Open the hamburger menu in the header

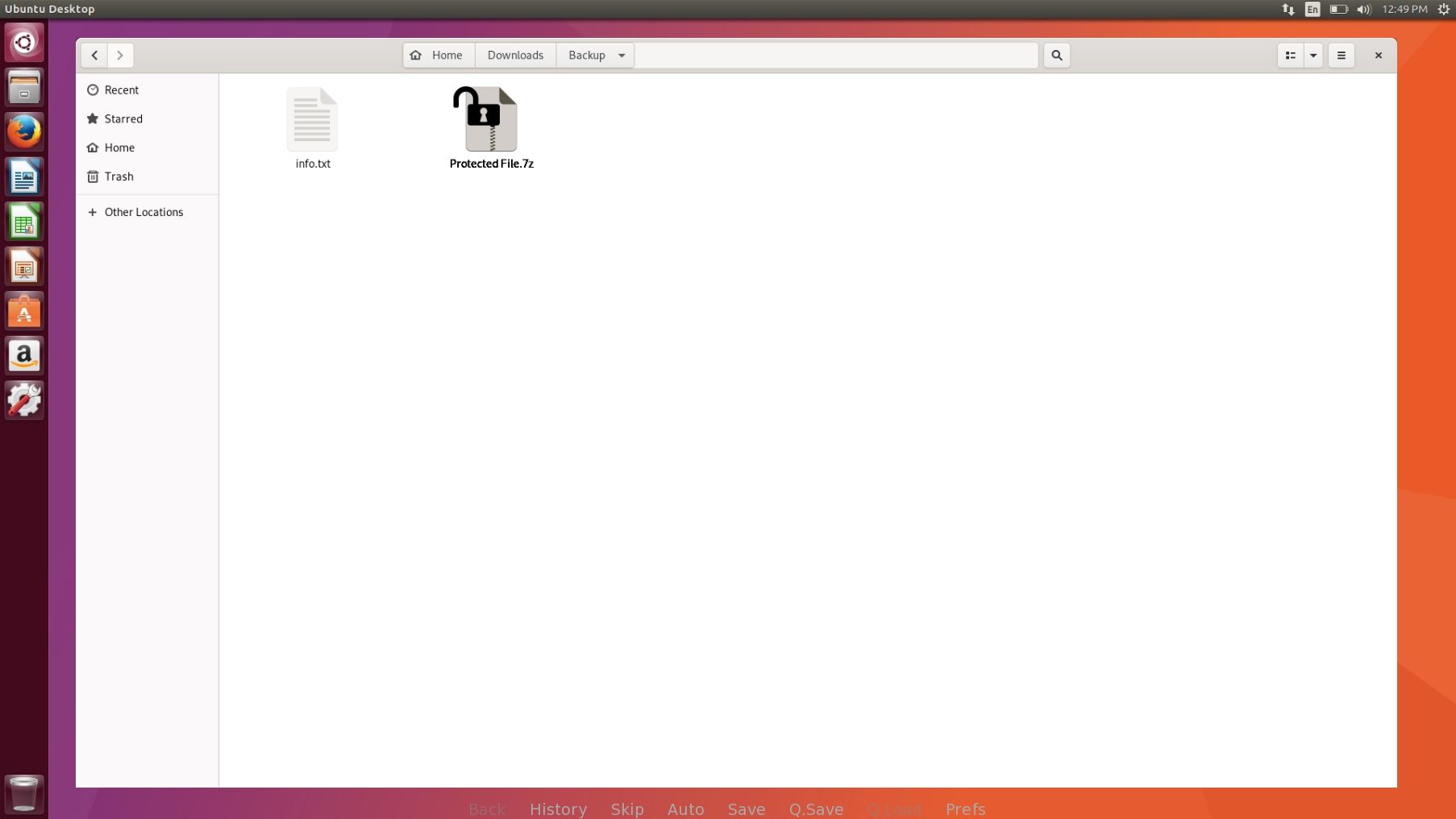(1342, 56)
